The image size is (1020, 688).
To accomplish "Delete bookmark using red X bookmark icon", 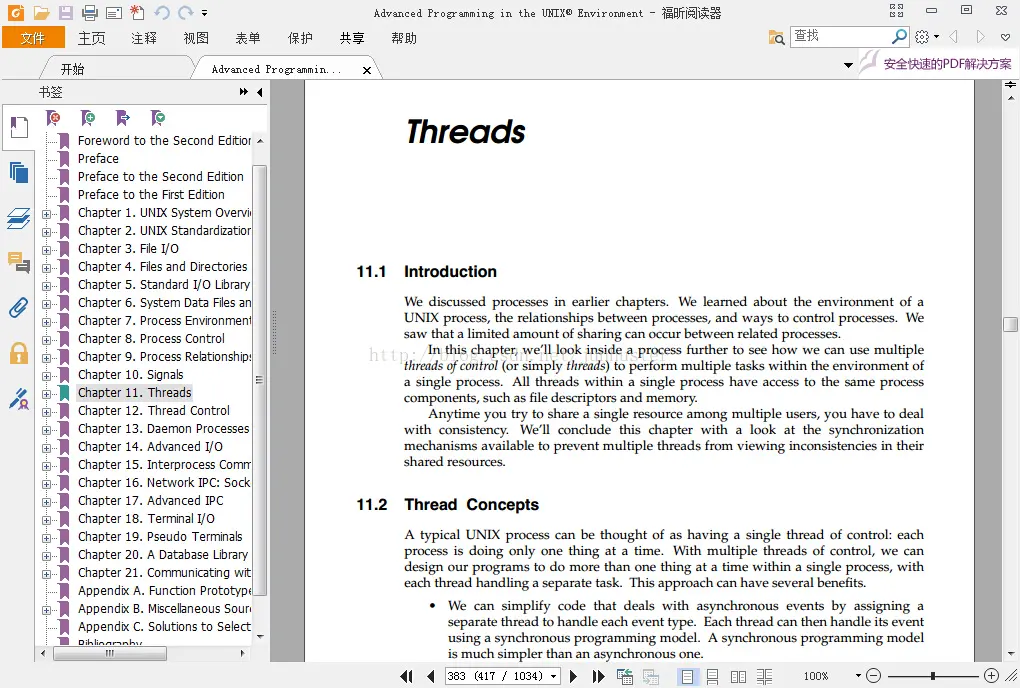I will 53,118.
